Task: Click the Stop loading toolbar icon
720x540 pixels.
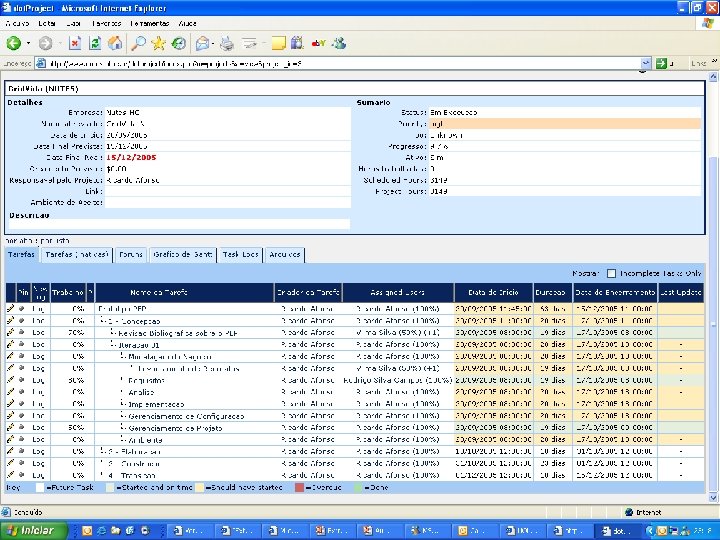Action: tap(75, 43)
